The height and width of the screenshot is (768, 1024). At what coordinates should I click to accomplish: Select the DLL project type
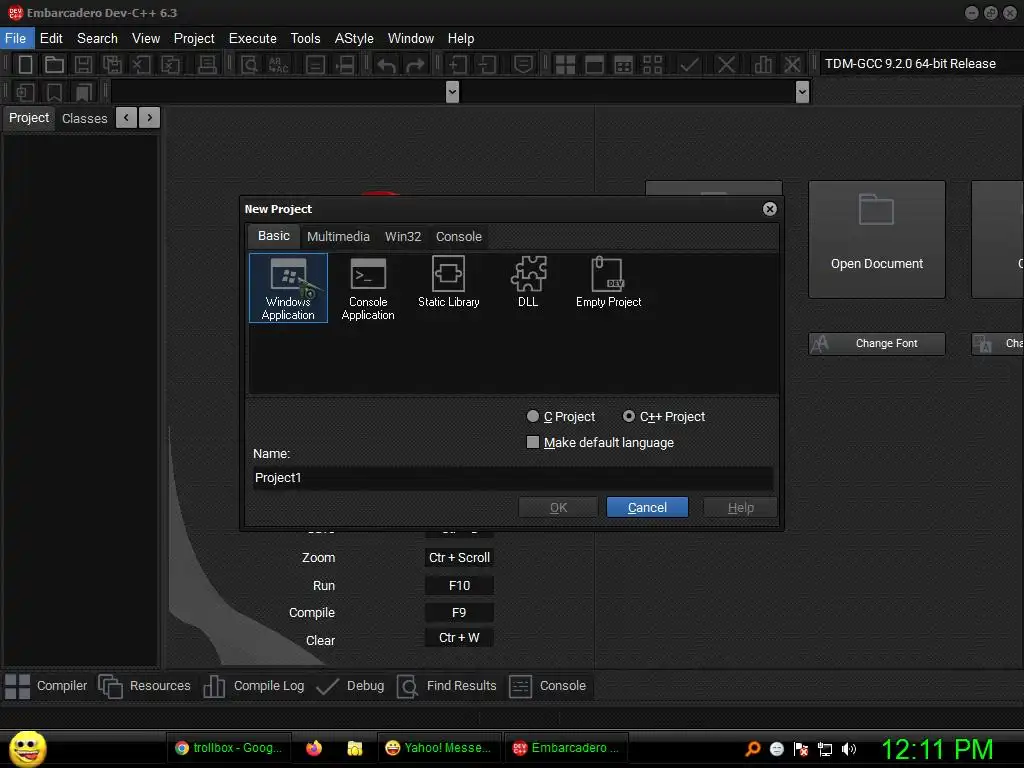528,282
